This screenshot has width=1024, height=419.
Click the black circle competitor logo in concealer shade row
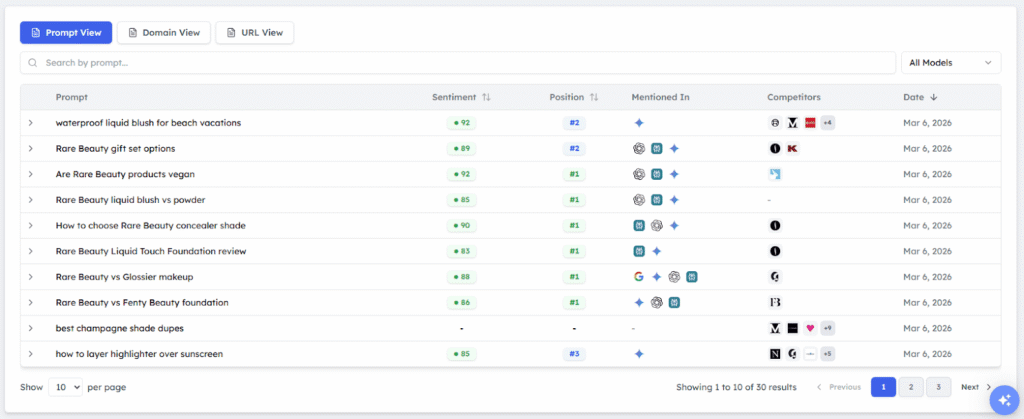point(775,226)
